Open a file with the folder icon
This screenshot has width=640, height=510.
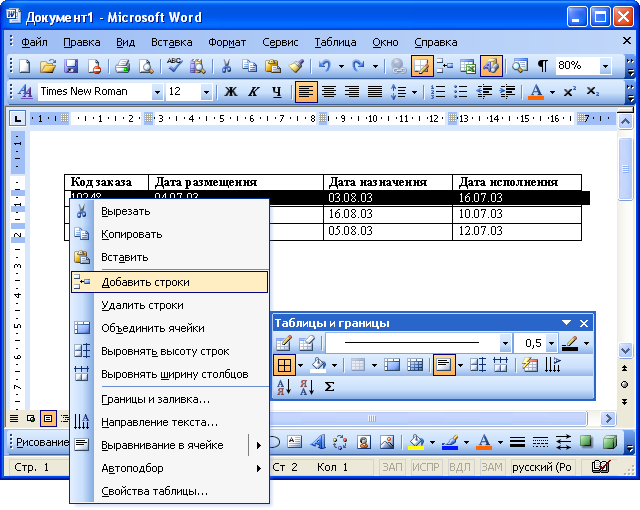(x=47, y=66)
